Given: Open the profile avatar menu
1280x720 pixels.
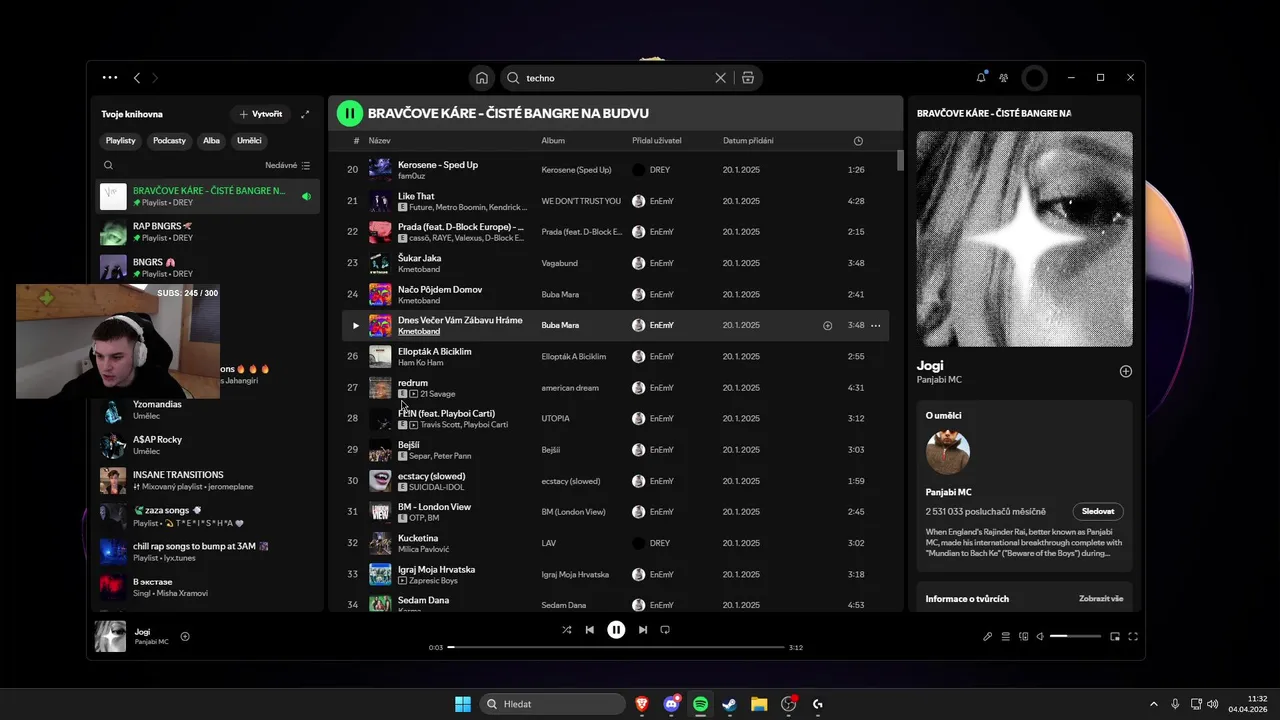Looking at the screenshot, I should 1035,77.
